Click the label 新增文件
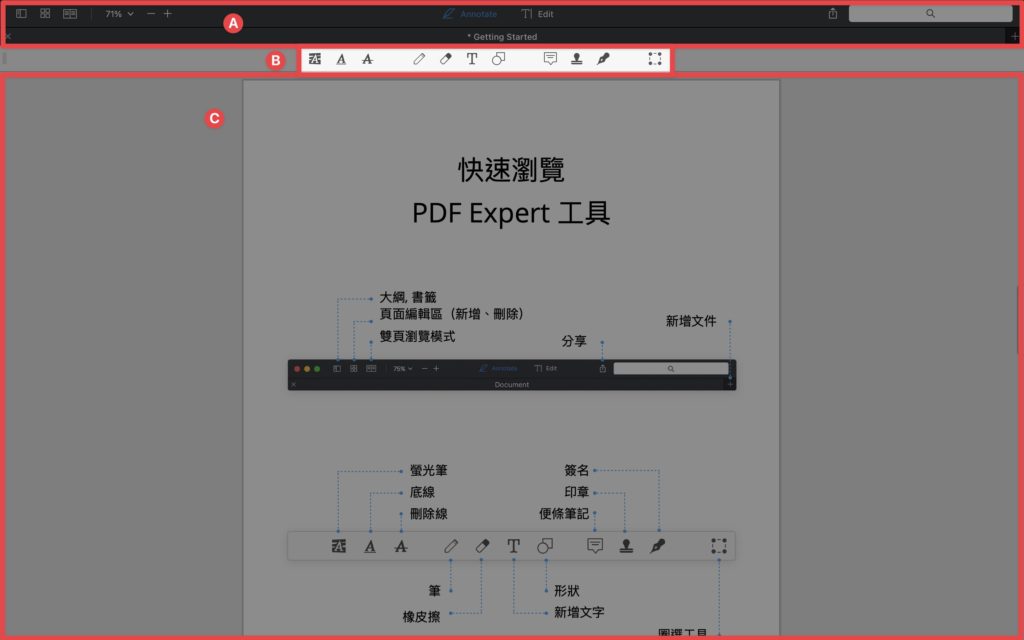This screenshot has width=1024, height=640. click(x=691, y=321)
